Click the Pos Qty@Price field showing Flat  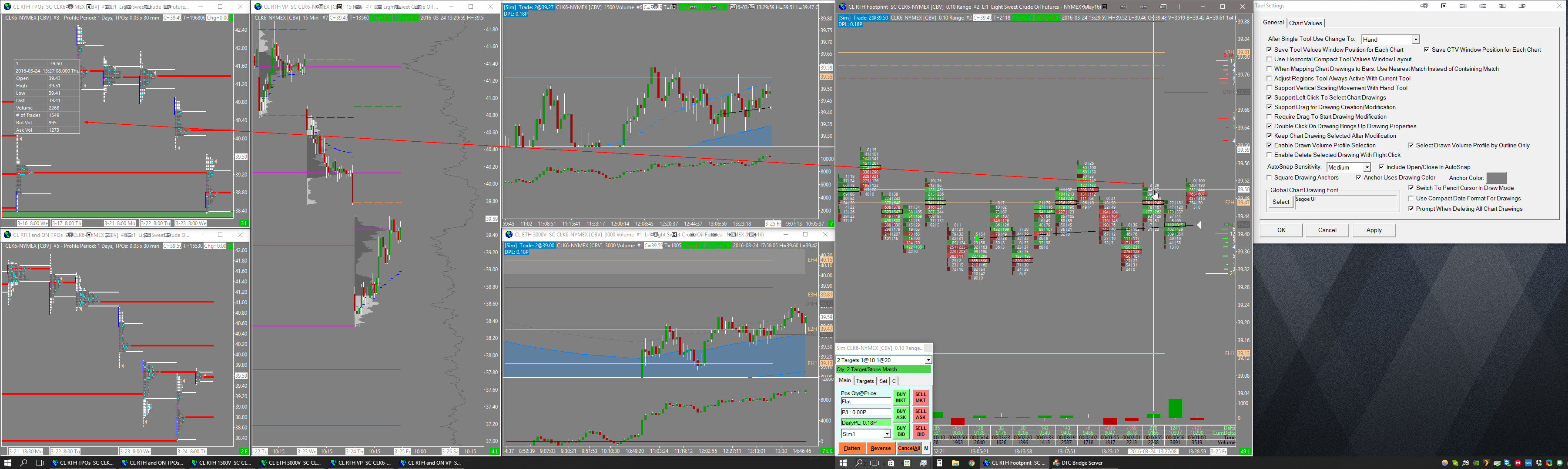pos(865,402)
